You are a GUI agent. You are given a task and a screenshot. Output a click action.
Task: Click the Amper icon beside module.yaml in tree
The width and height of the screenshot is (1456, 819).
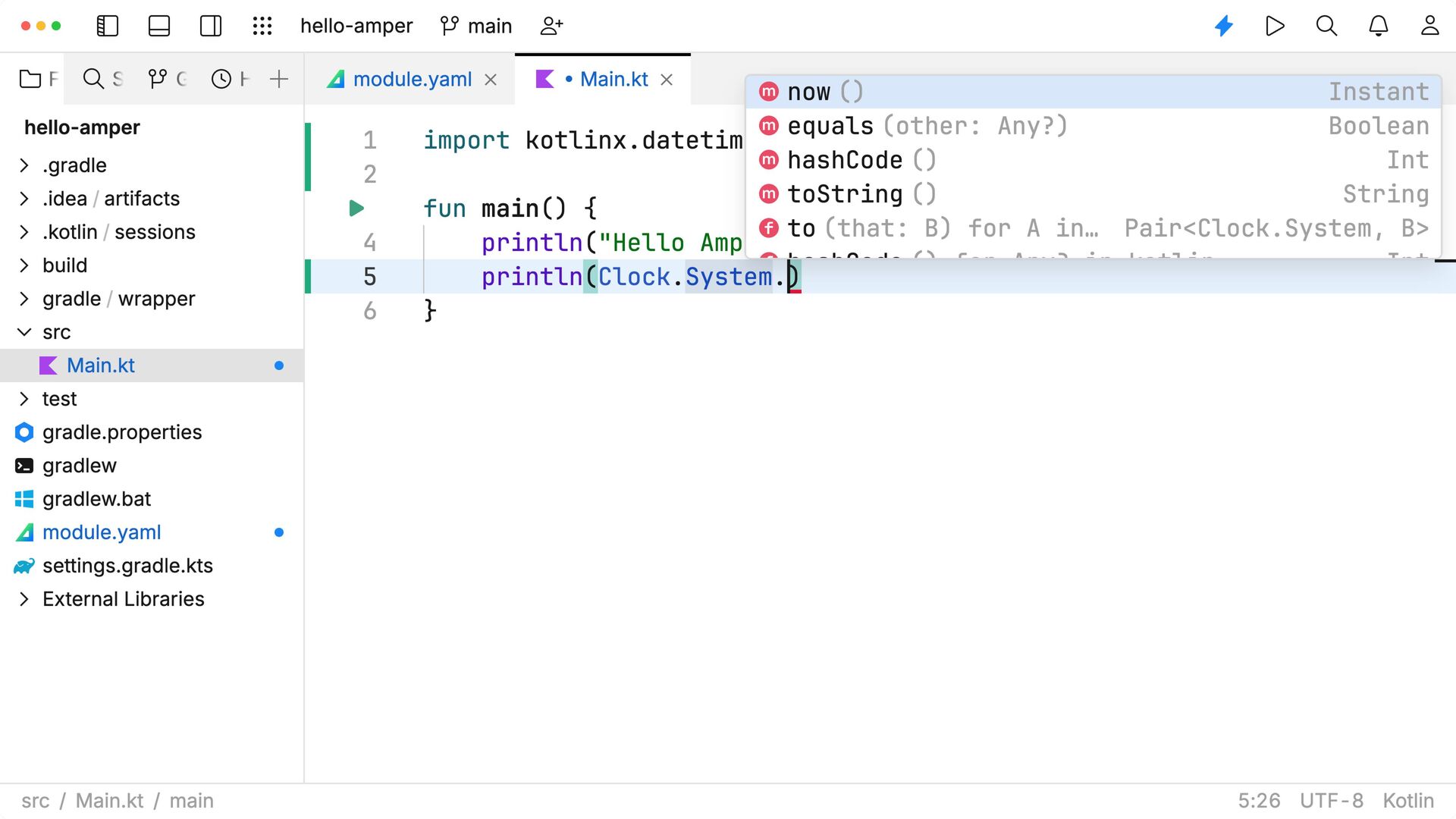pos(24,532)
